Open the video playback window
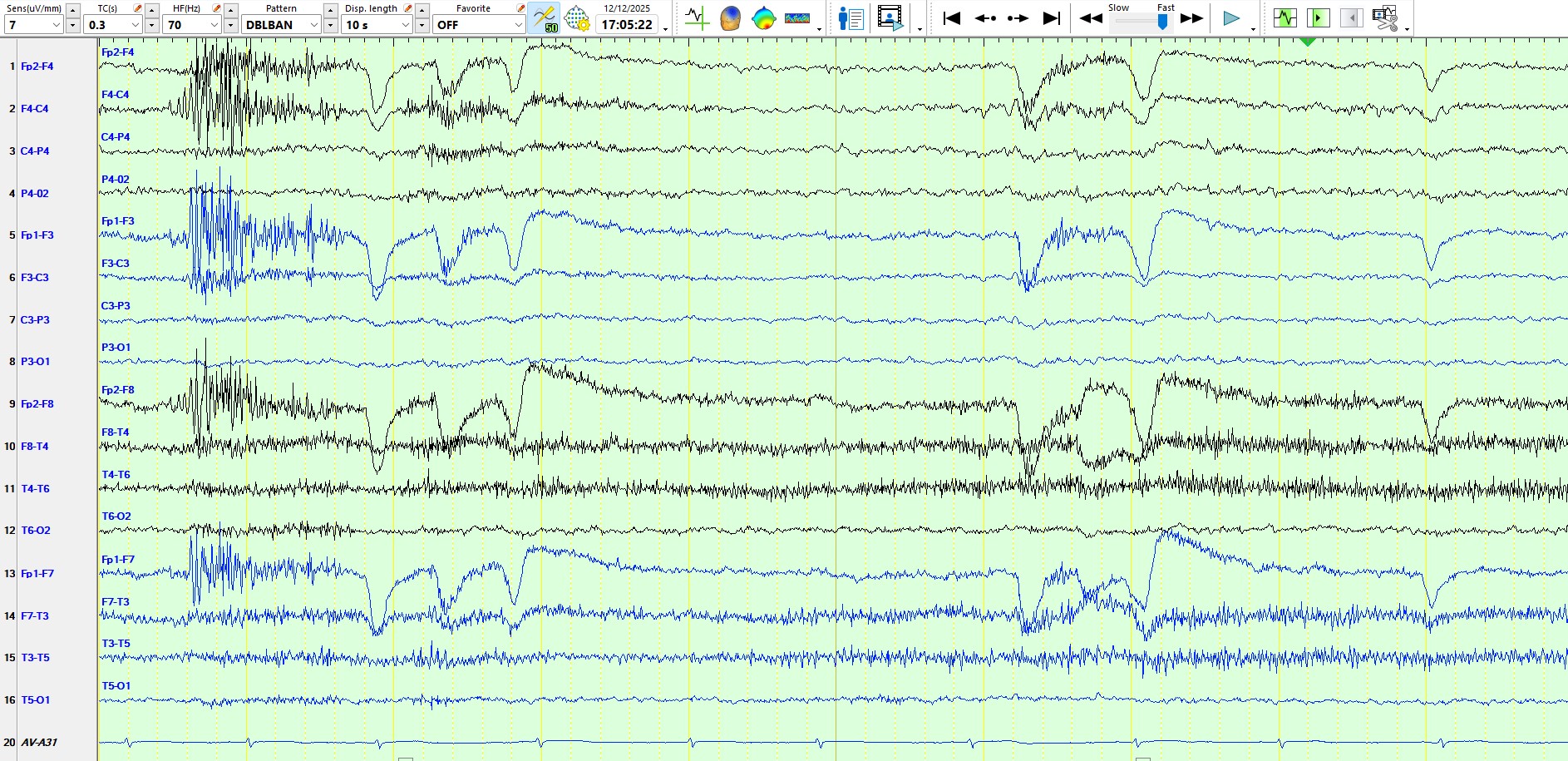The image size is (1568, 761). [890, 17]
